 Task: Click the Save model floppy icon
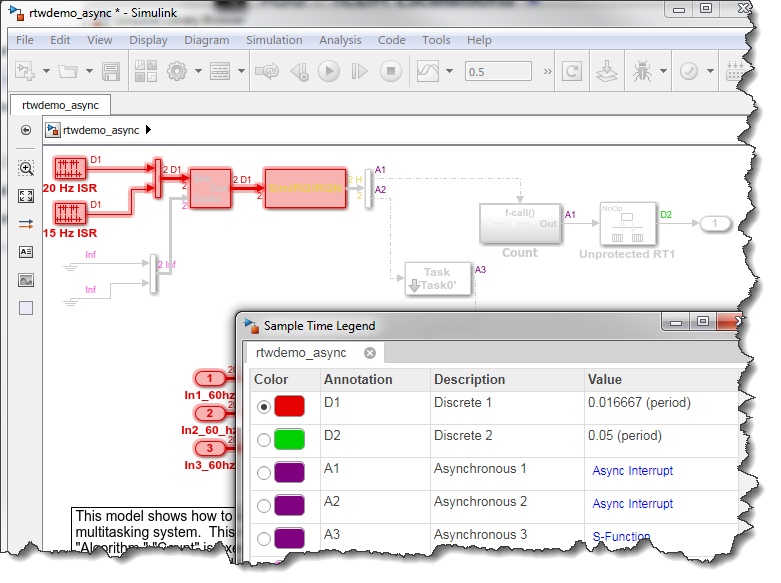[111, 72]
